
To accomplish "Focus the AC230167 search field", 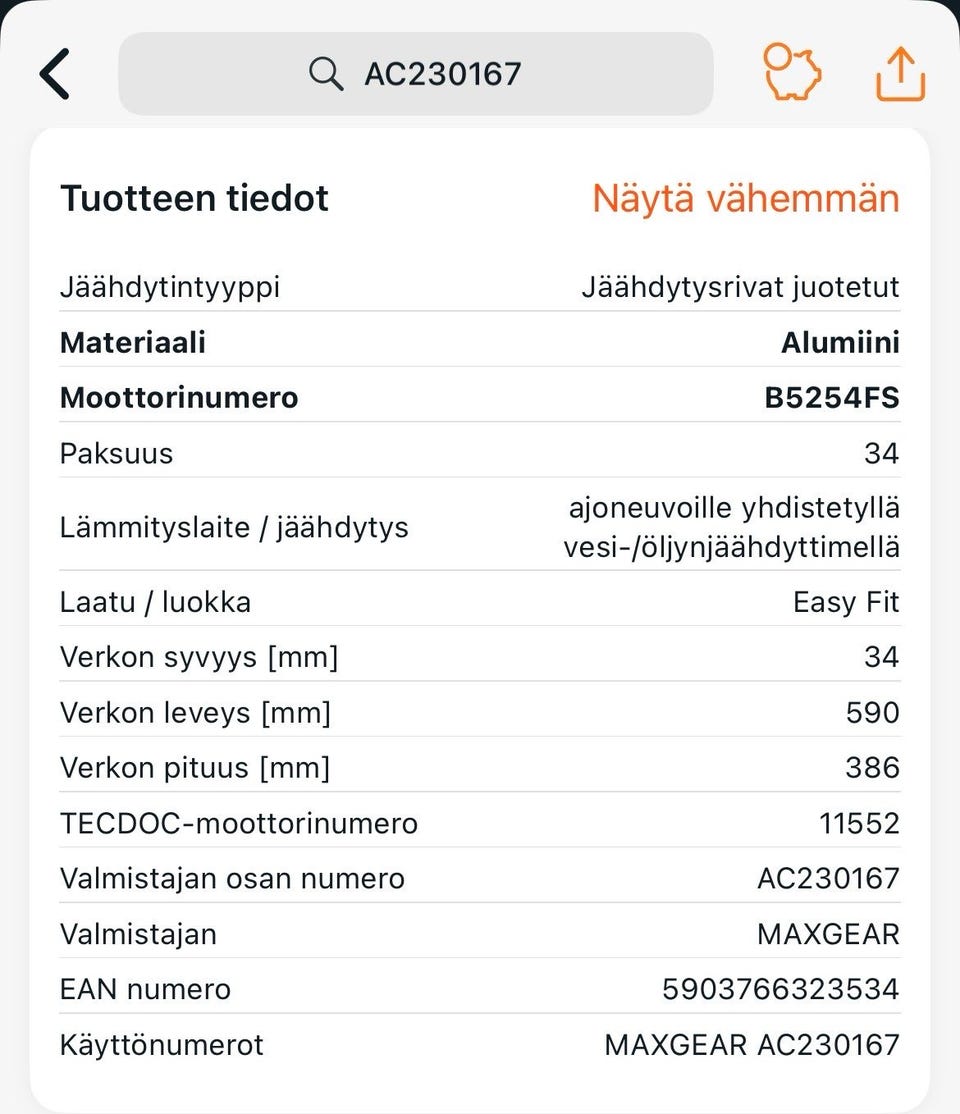I will click(x=416, y=73).
